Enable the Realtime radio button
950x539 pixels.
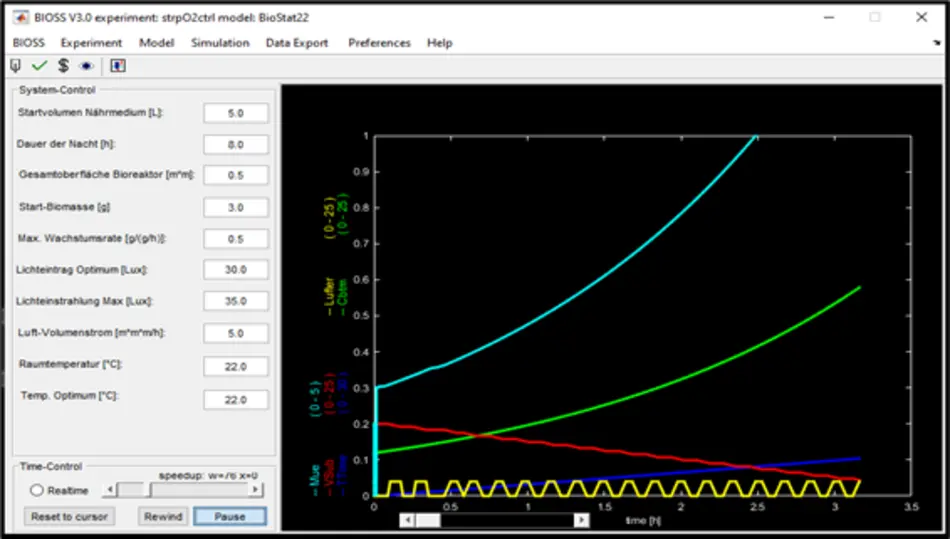point(37,490)
